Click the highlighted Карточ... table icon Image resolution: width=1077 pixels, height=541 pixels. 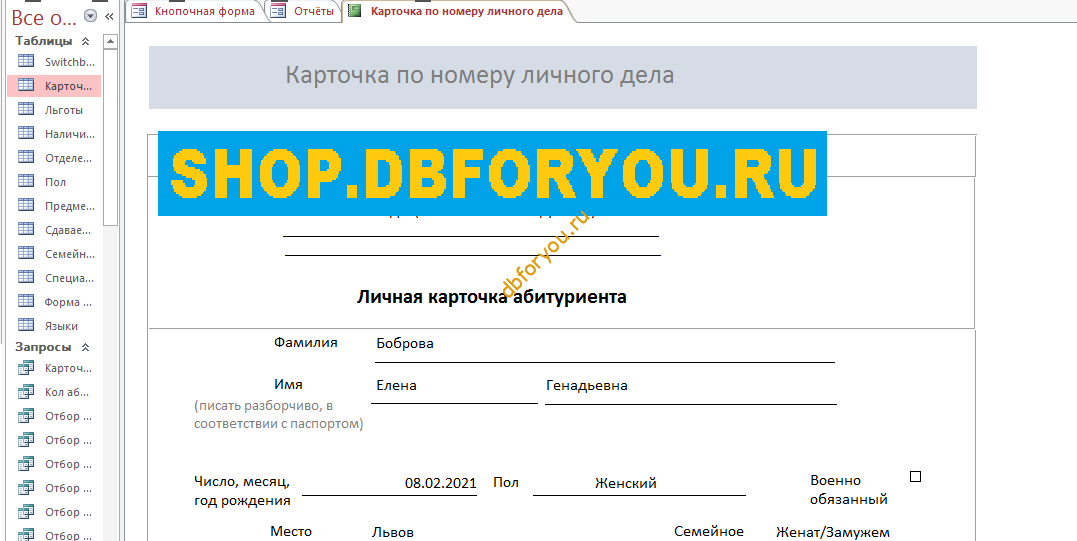pyautogui.click(x=25, y=85)
